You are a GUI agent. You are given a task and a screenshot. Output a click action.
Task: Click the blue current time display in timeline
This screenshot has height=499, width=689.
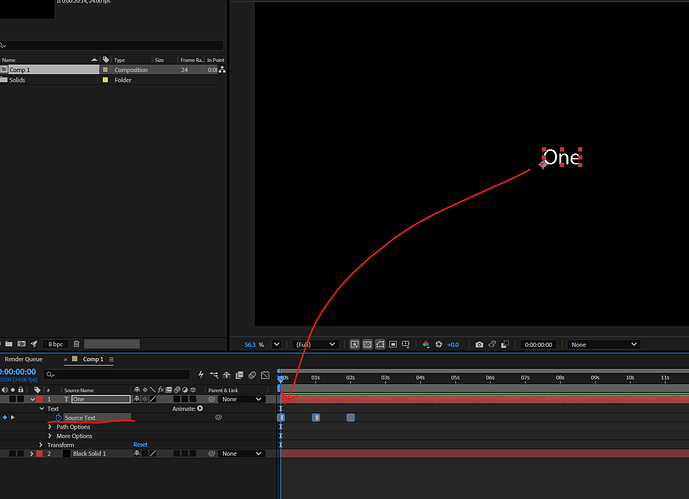[18, 372]
